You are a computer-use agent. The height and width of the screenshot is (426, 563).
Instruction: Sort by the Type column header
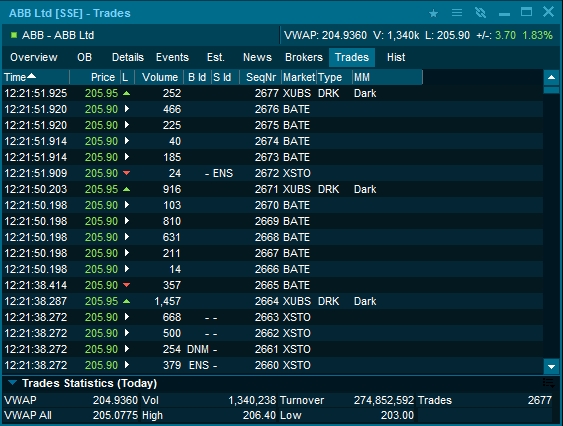(x=334, y=77)
